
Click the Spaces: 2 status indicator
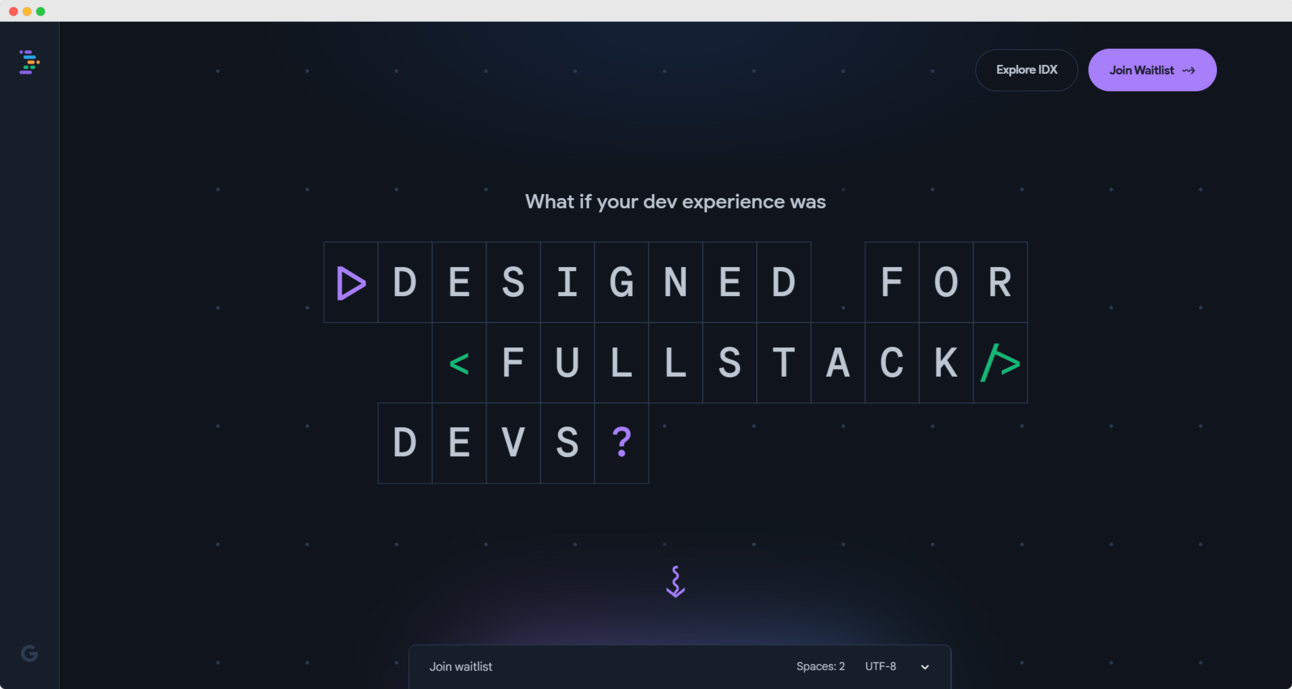(x=821, y=666)
